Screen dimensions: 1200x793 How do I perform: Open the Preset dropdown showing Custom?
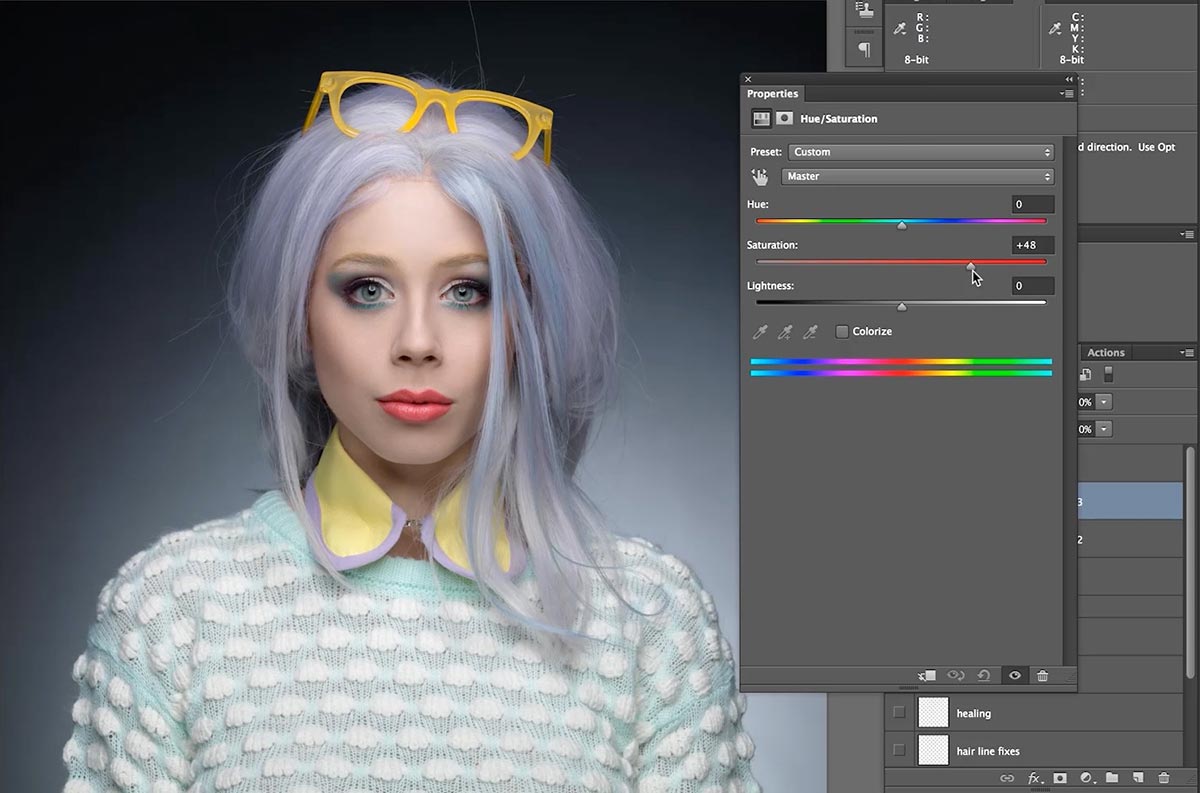[x=919, y=152]
